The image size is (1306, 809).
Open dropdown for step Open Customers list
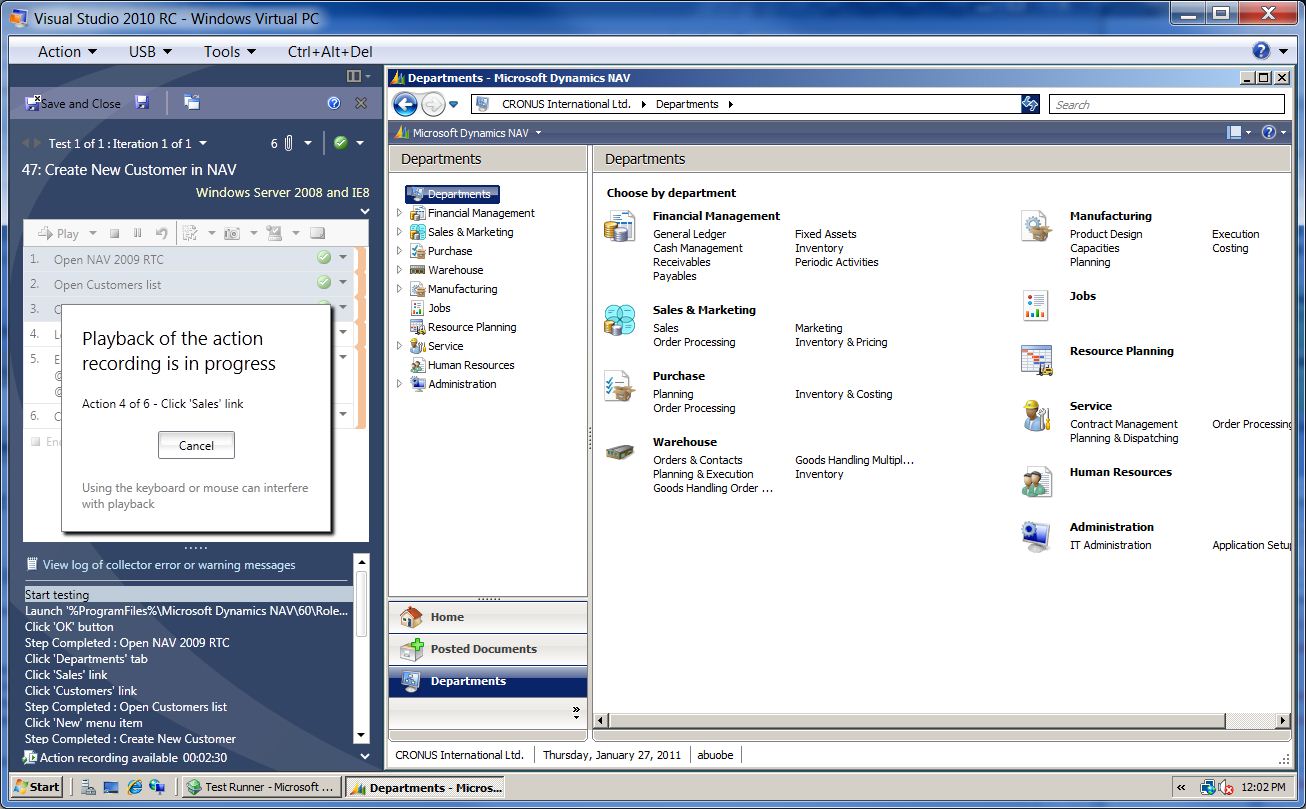tap(343, 283)
